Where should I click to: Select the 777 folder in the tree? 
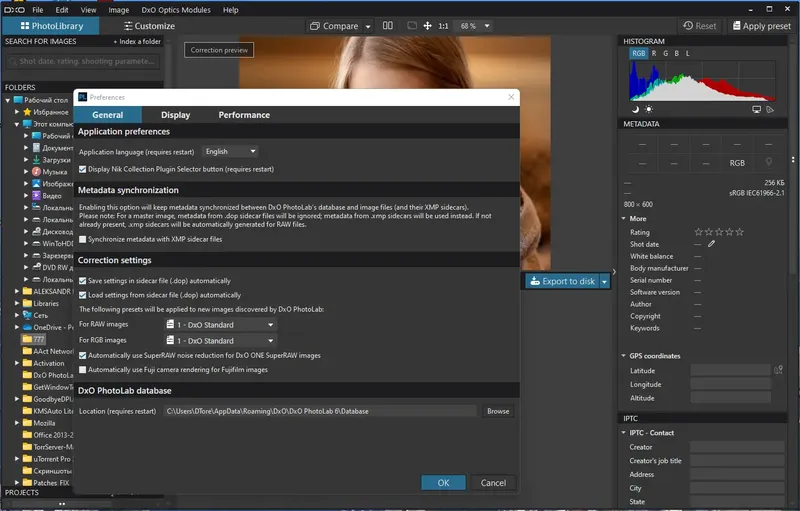34,339
